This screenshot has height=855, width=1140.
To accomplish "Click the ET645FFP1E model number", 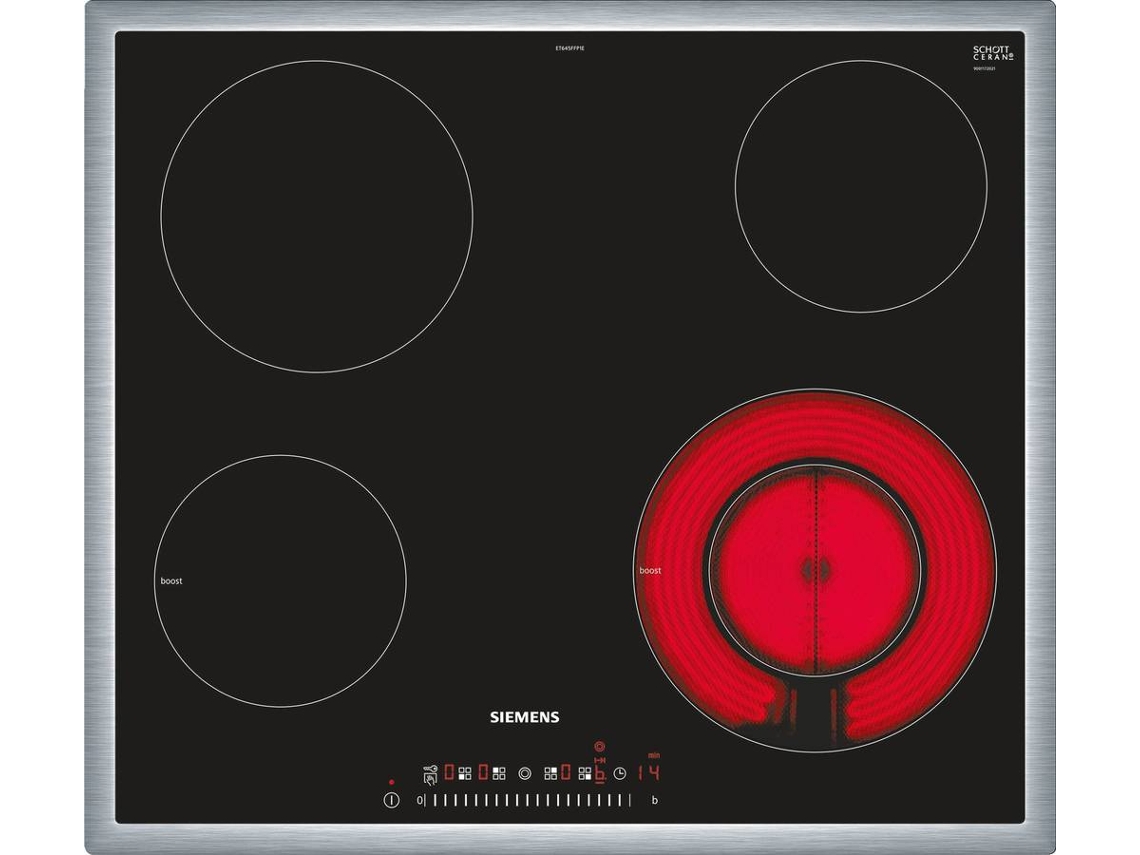I will click(x=570, y=48).
